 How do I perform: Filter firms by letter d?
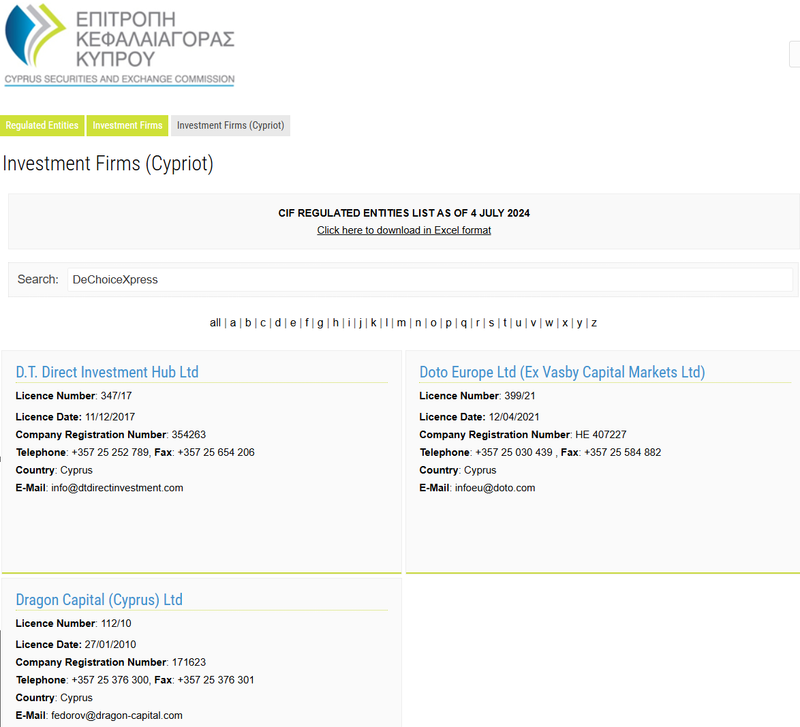pyautogui.click(x=278, y=323)
